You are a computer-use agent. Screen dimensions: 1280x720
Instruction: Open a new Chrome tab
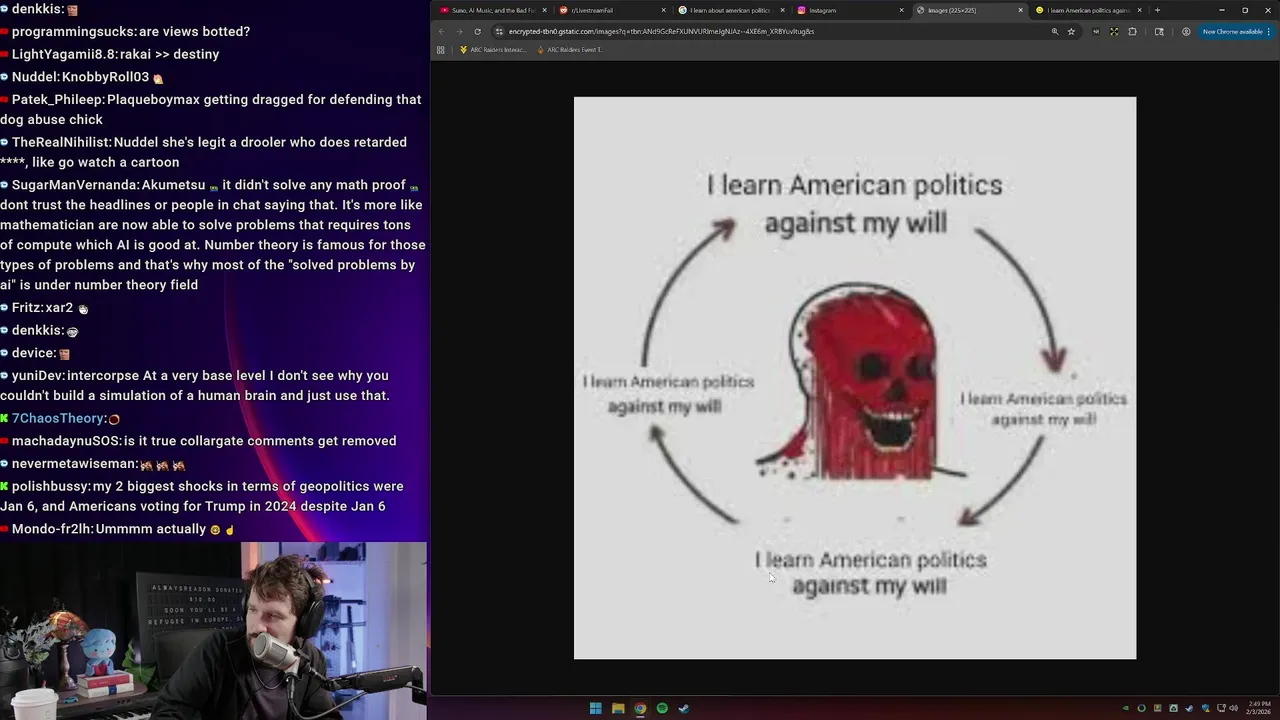pos(1157,10)
